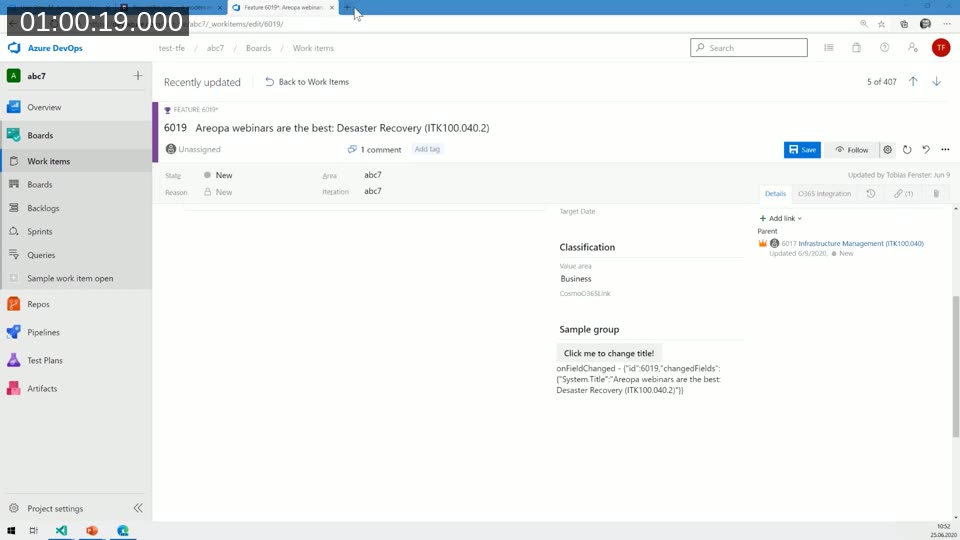Go to previous work item with up arrow
Viewport: 960px width, 540px height.
(913, 81)
